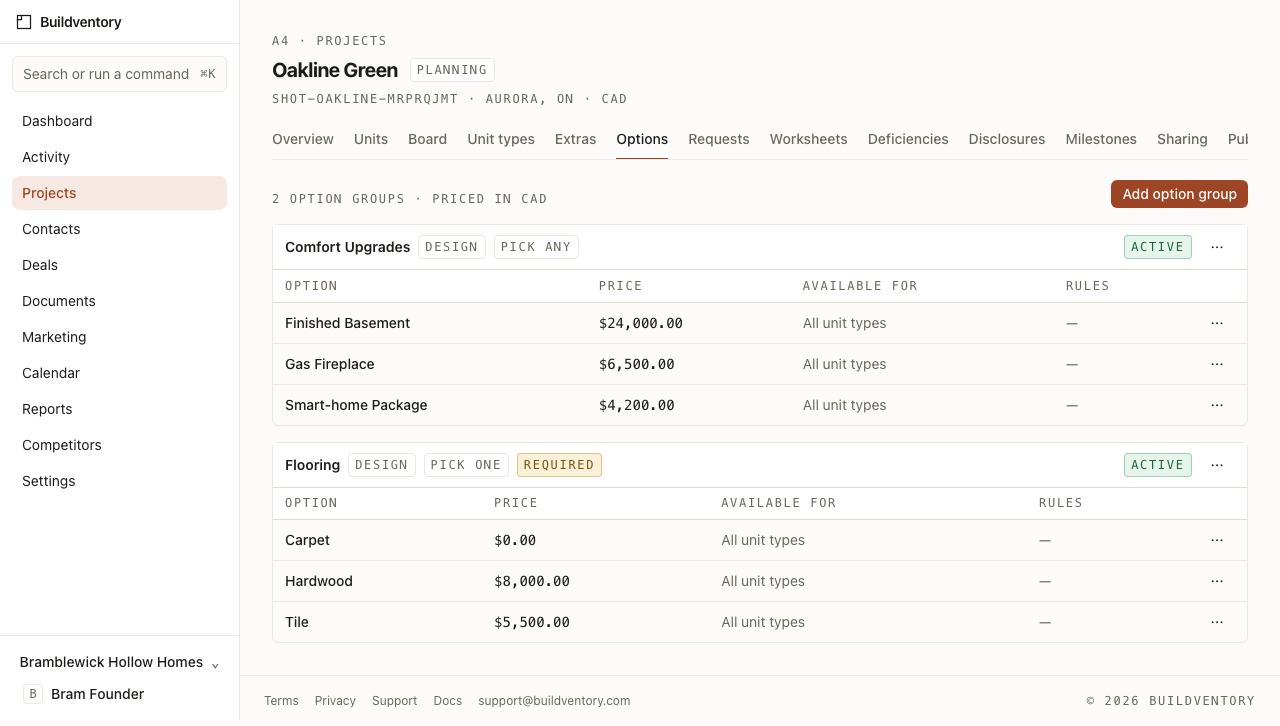Open Marketing in the sidebar
Viewport: 1280px width, 726px height.
pyautogui.click(x=119, y=337)
